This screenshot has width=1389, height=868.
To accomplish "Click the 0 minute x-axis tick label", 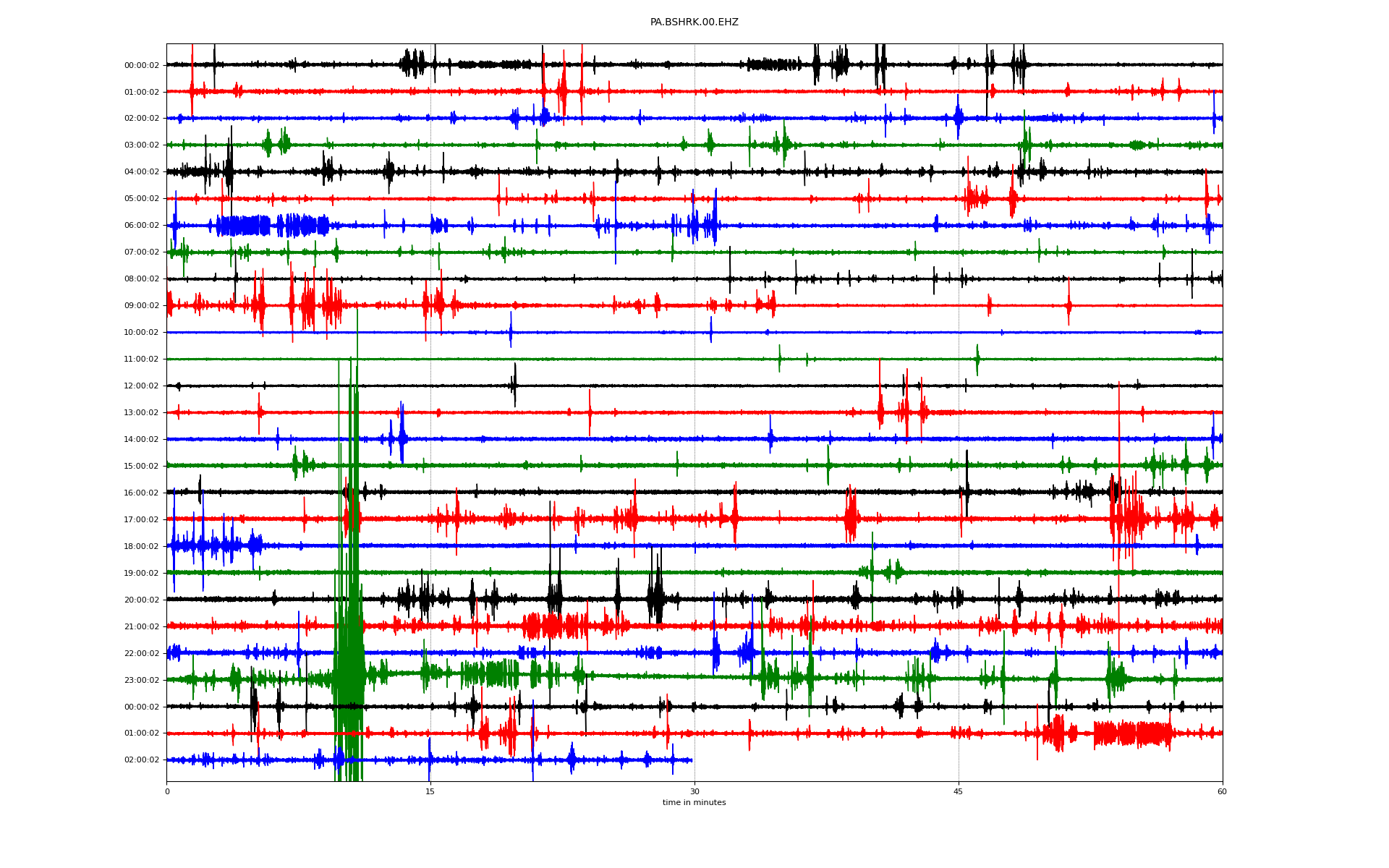I will click(x=167, y=791).
